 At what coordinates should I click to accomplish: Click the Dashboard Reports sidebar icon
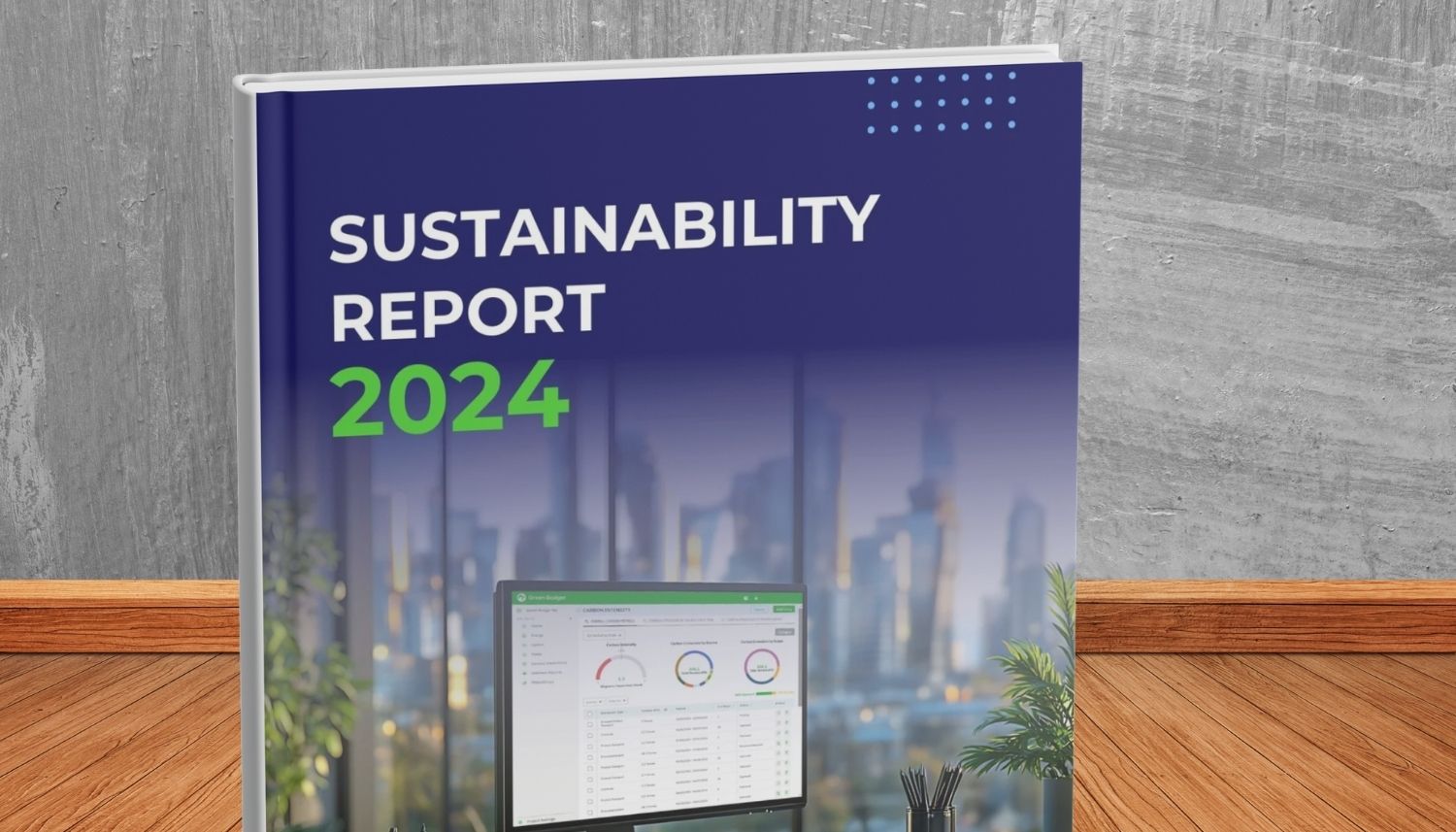524,672
